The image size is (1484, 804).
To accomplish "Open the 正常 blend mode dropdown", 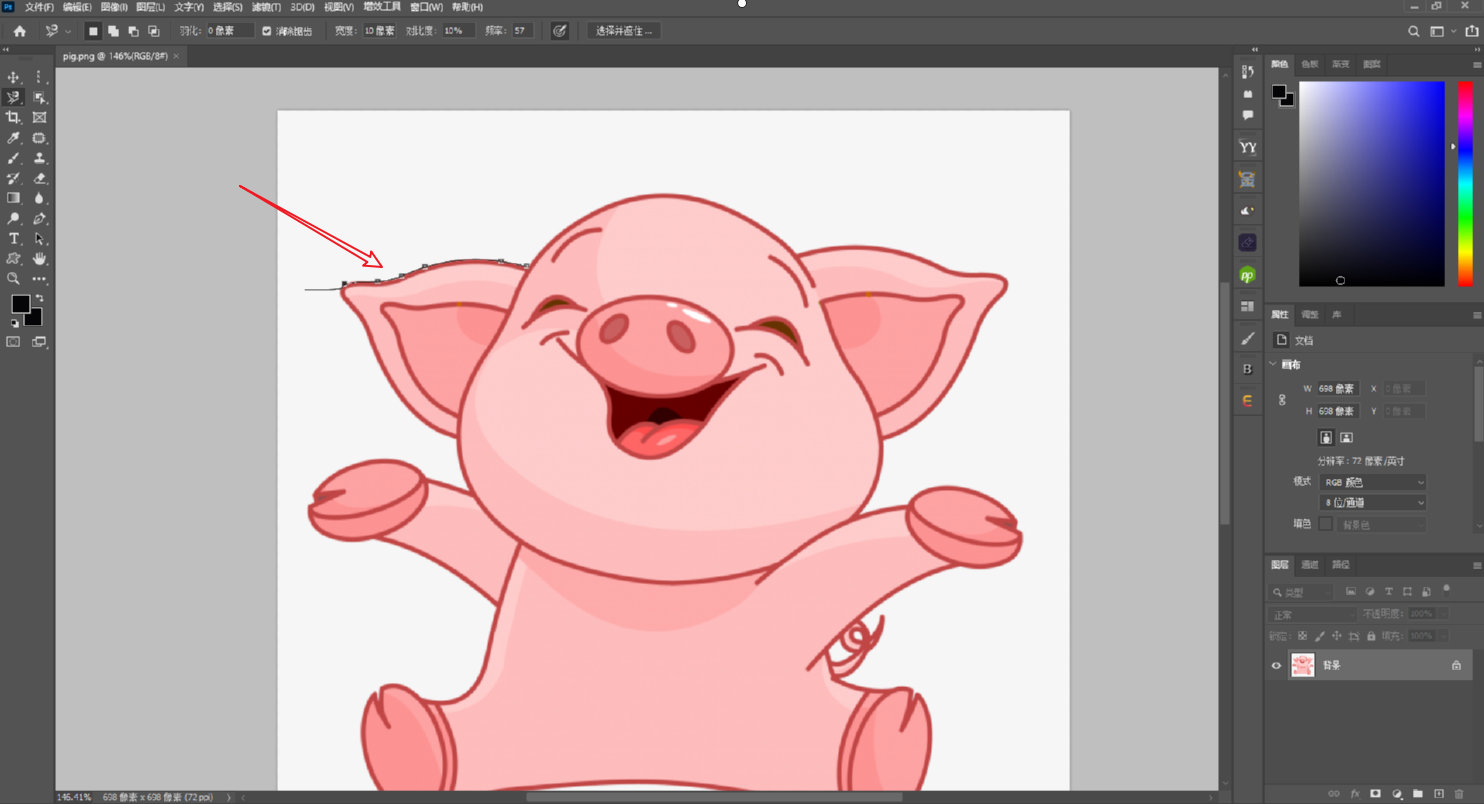I will point(1312,614).
